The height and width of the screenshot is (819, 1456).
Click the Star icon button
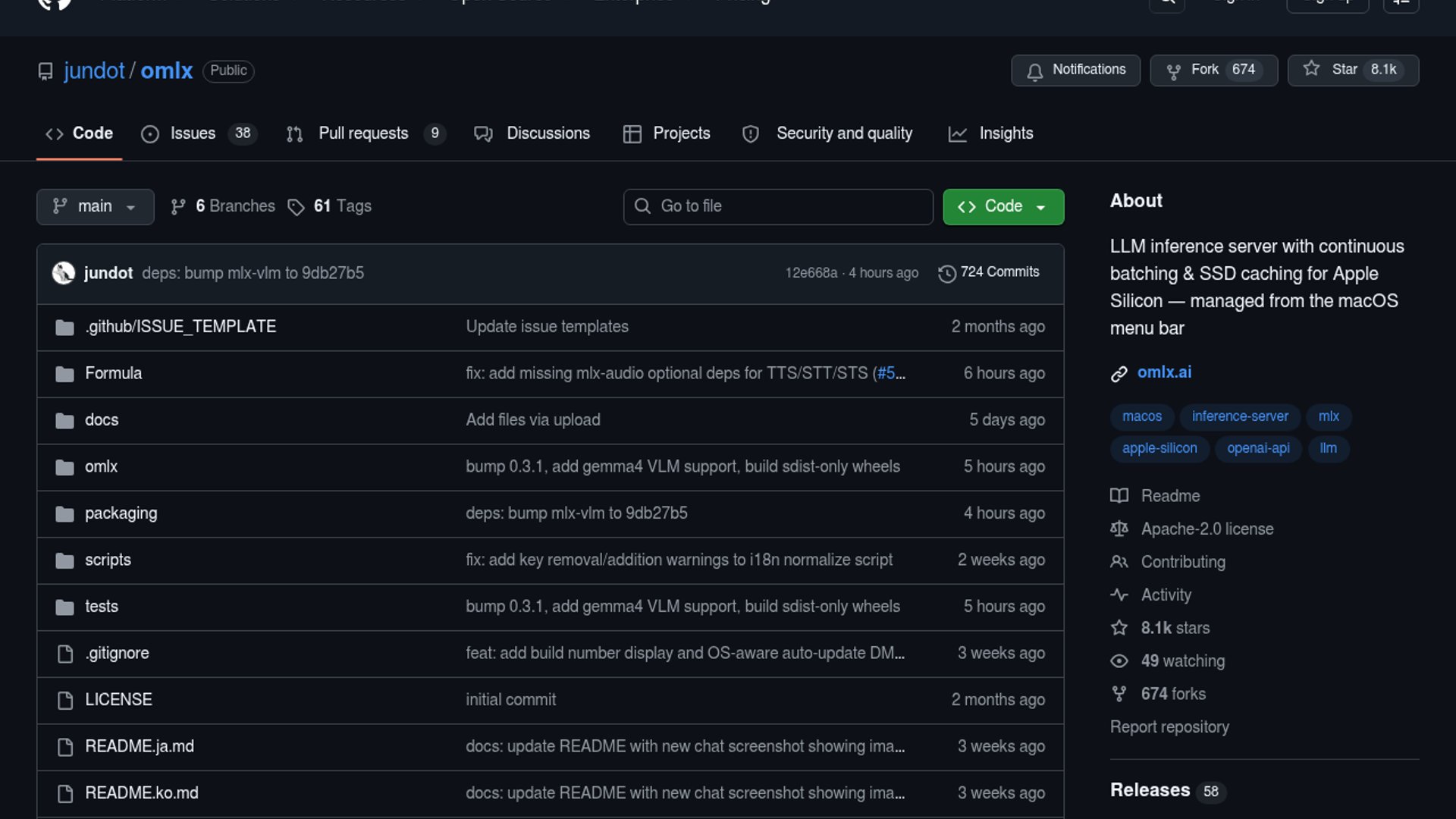coord(1311,69)
